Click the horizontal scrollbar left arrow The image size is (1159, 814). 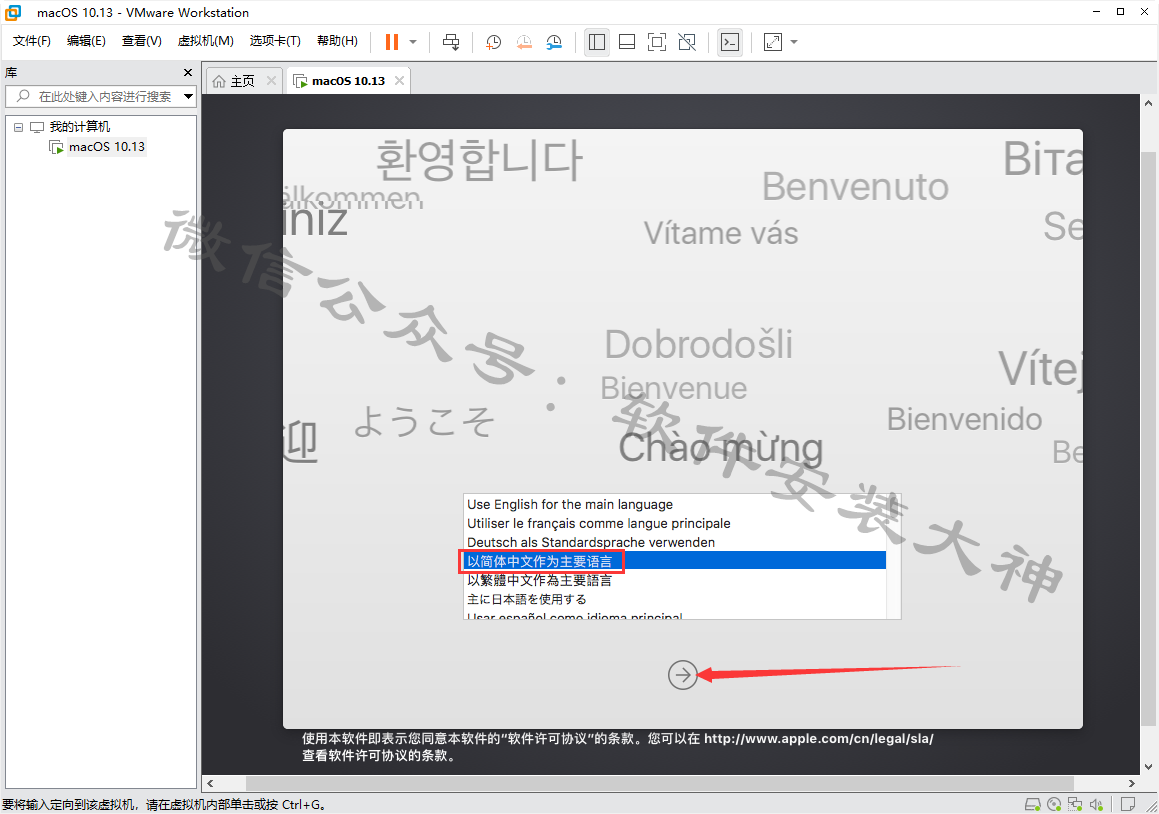[211, 783]
